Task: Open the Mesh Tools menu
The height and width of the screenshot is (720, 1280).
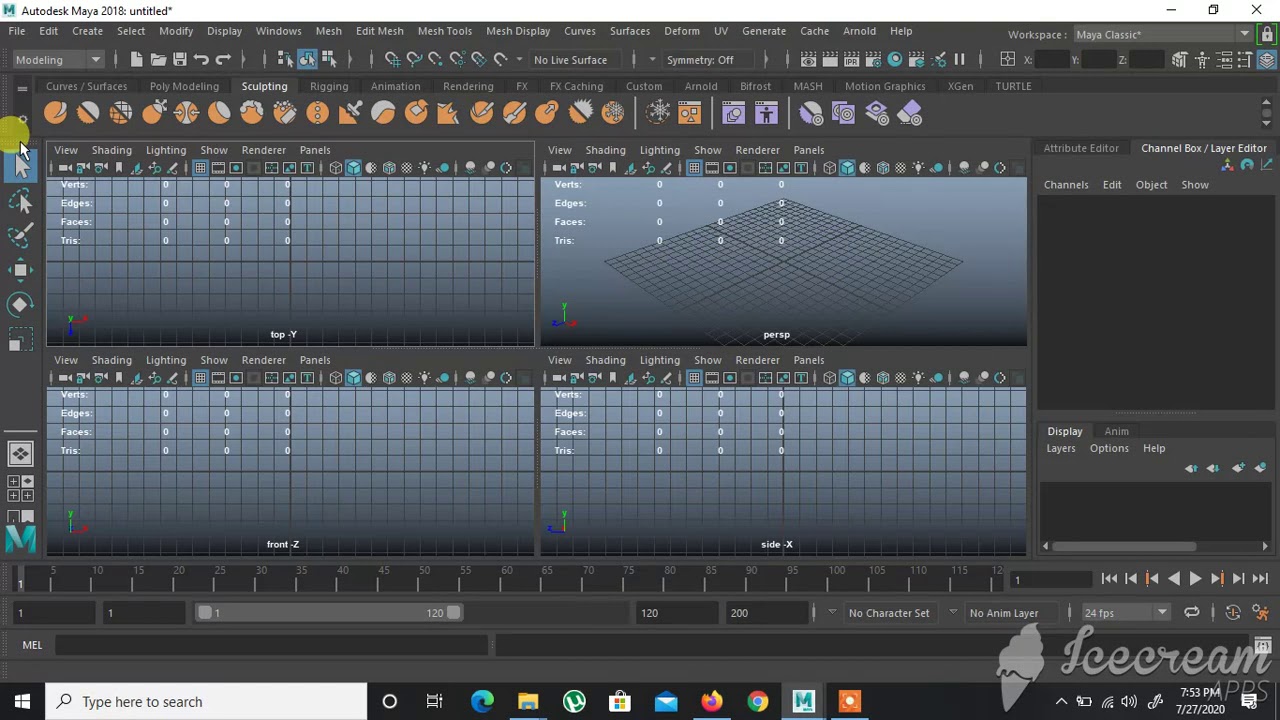Action: coord(444,31)
